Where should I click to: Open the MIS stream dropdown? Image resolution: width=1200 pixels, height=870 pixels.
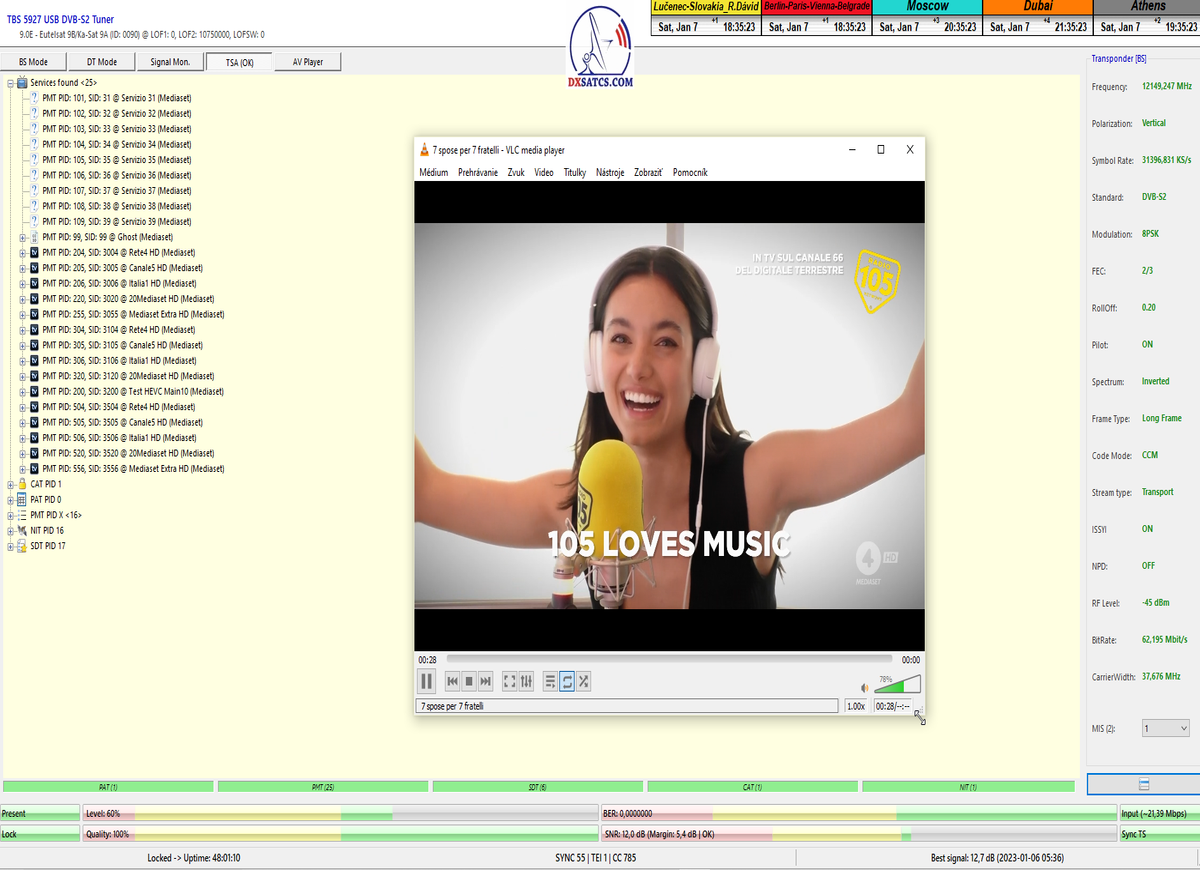(x=1165, y=728)
